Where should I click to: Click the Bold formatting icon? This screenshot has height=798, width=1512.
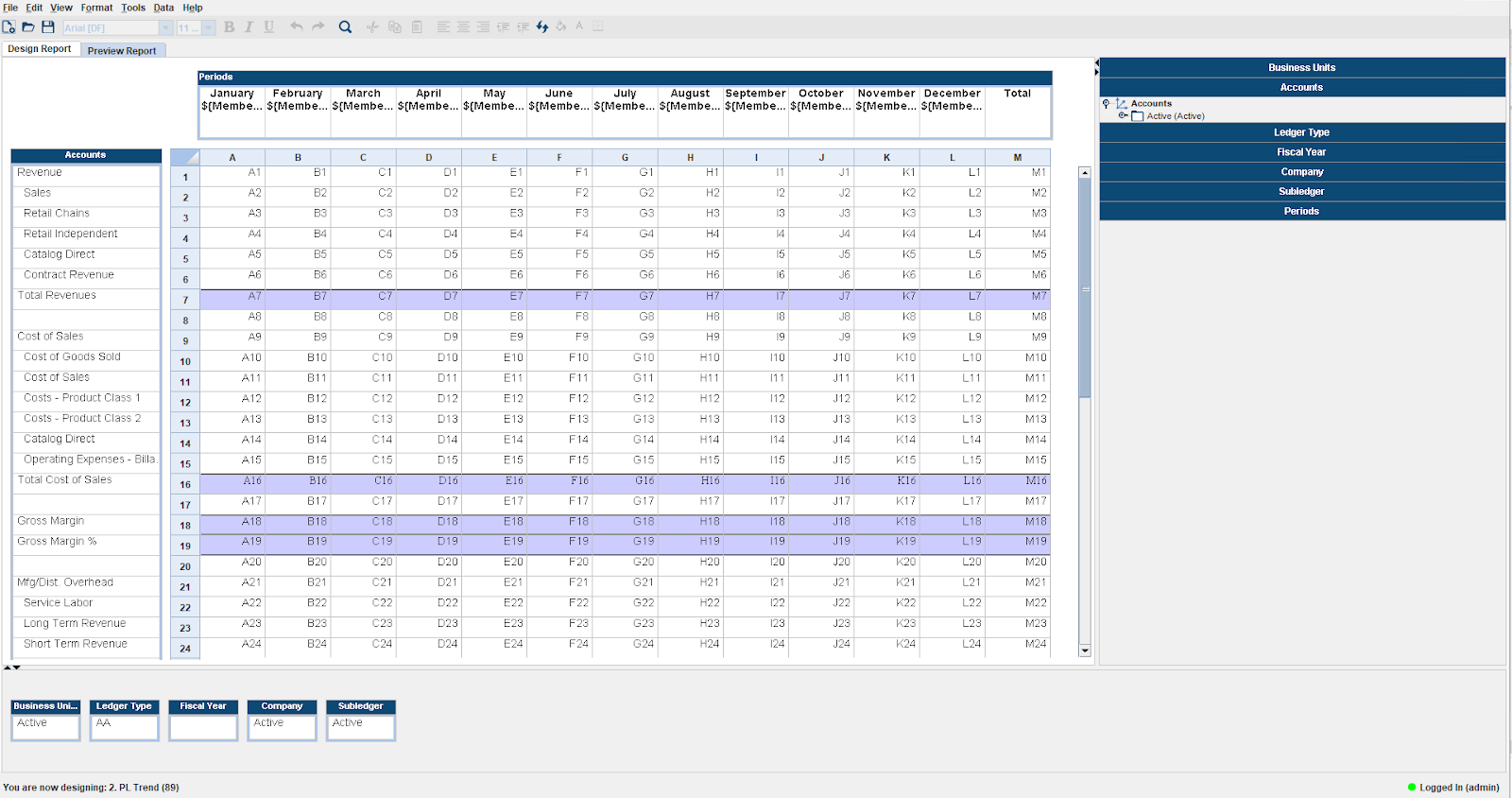click(229, 27)
